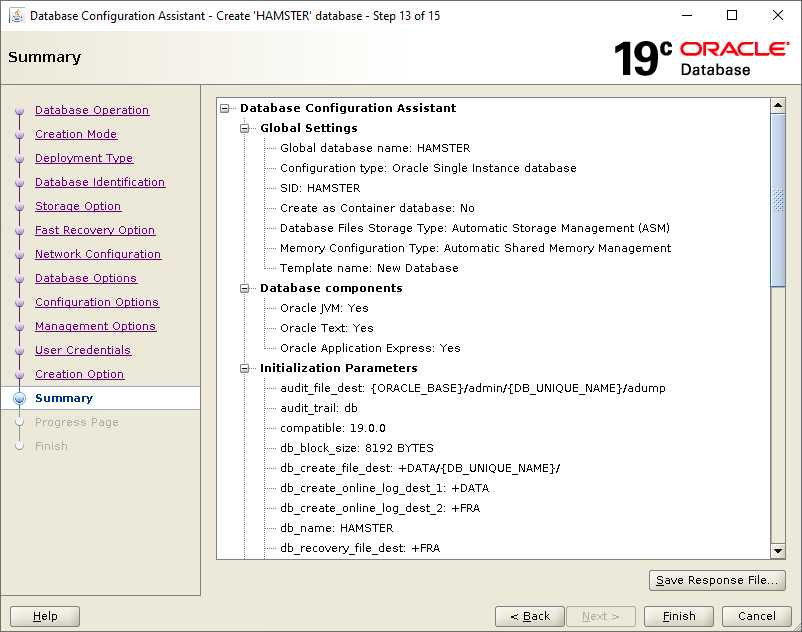
Task: Go Back to the previous step
Action: pos(530,616)
